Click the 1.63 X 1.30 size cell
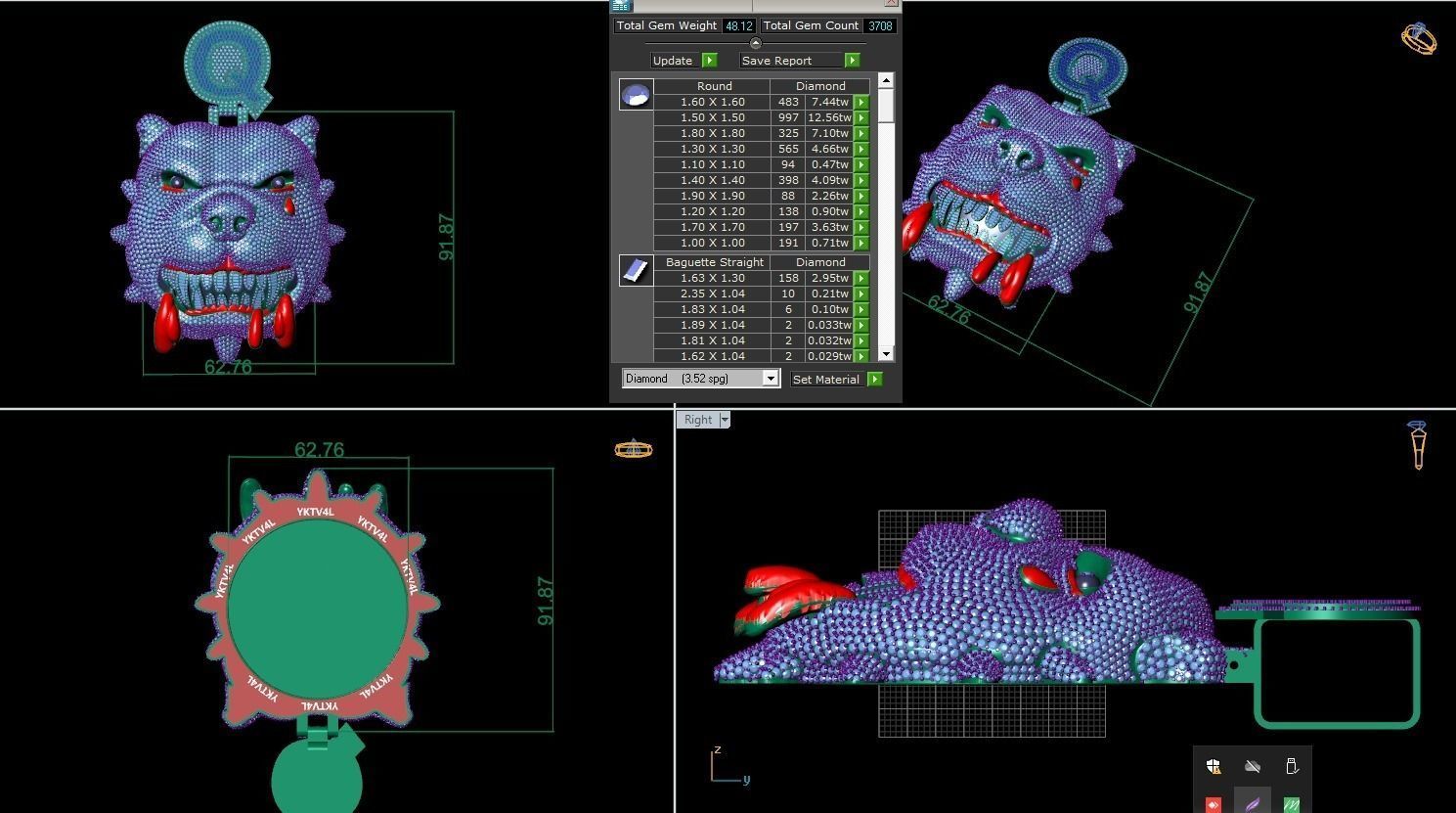The image size is (1456, 813). tap(712, 278)
